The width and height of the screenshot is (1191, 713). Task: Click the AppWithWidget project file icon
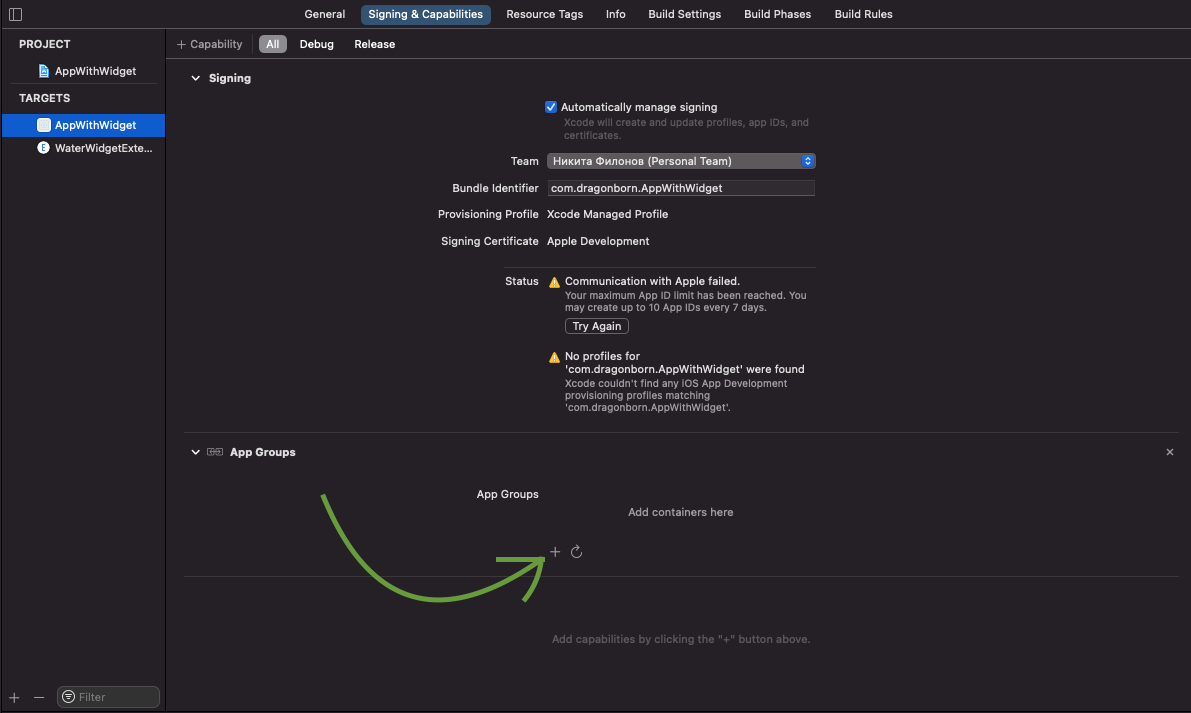click(x=44, y=71)
